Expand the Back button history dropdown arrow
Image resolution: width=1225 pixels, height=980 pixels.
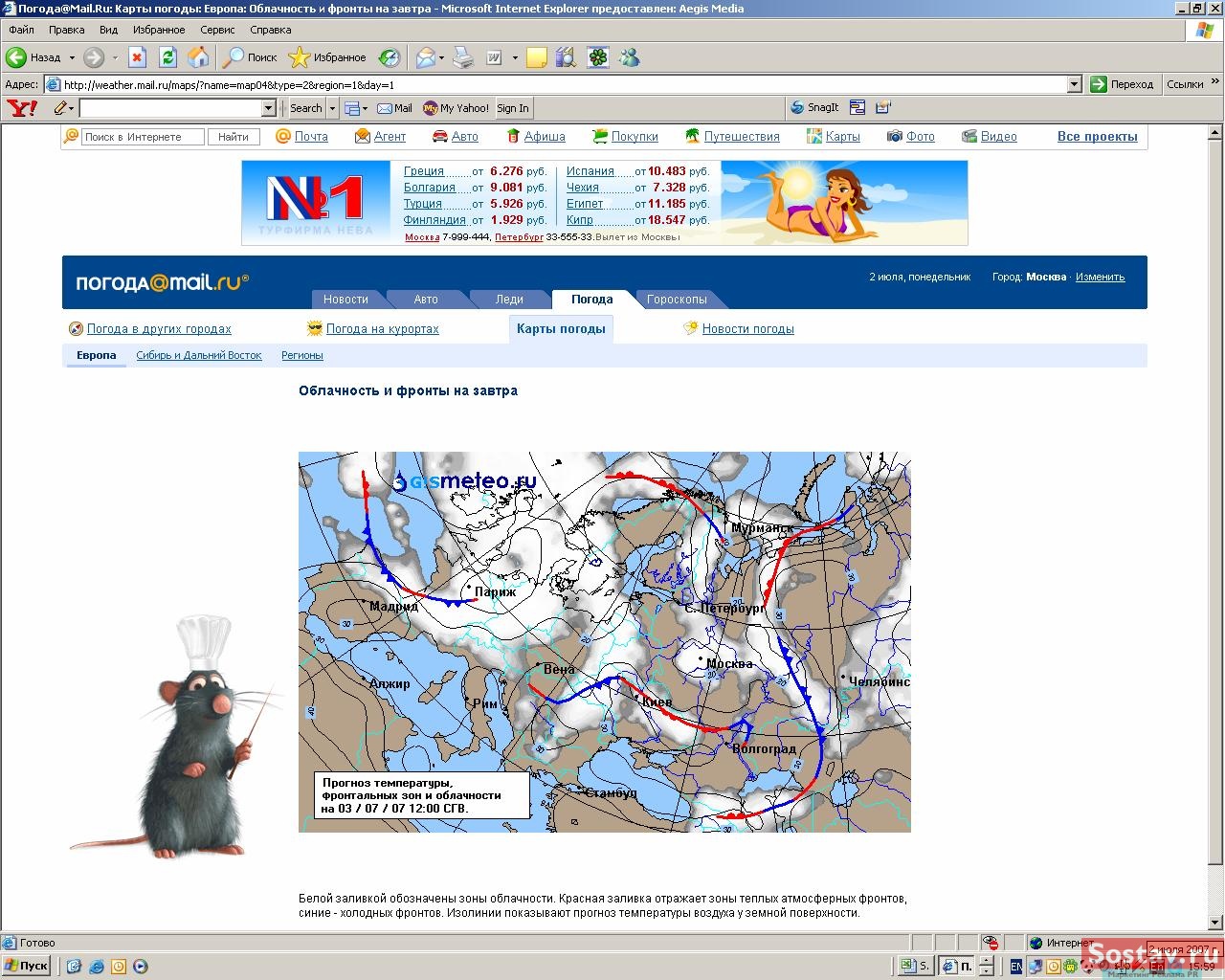click(72, 57)
